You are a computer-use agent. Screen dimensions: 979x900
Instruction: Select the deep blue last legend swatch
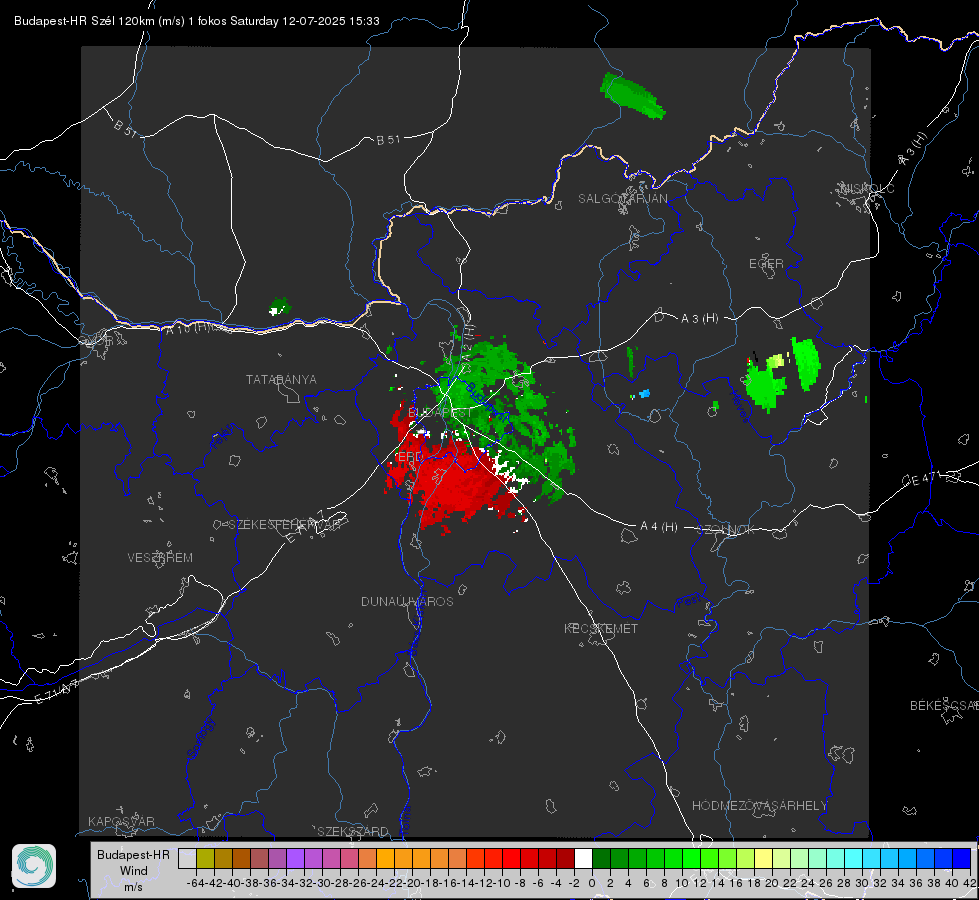962,858
